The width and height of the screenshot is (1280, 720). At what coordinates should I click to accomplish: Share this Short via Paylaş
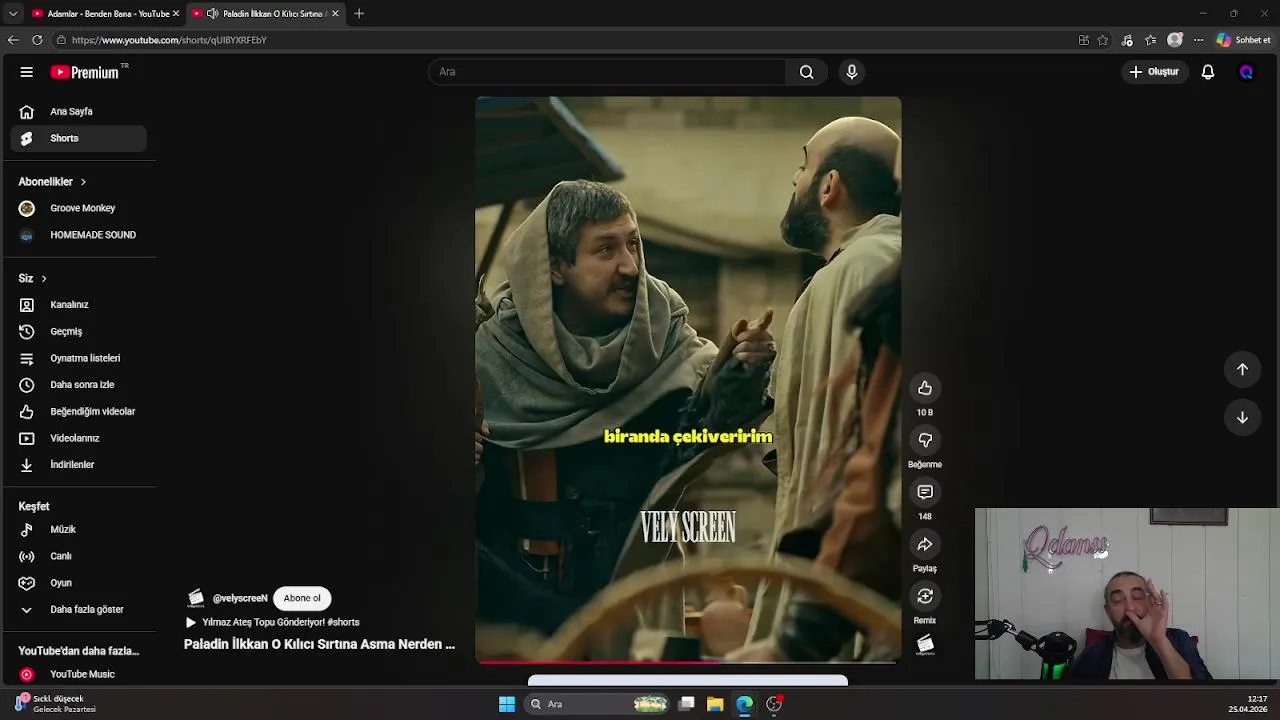coord(925,544)
